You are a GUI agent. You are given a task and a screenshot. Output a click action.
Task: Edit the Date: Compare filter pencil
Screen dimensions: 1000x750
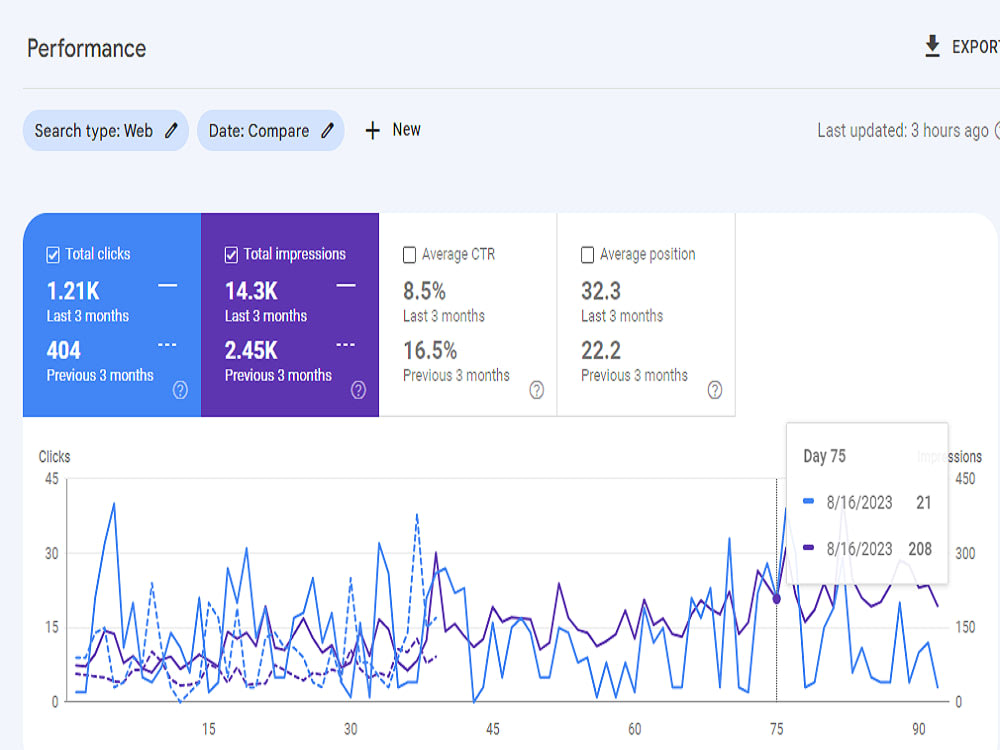[327, 131]
